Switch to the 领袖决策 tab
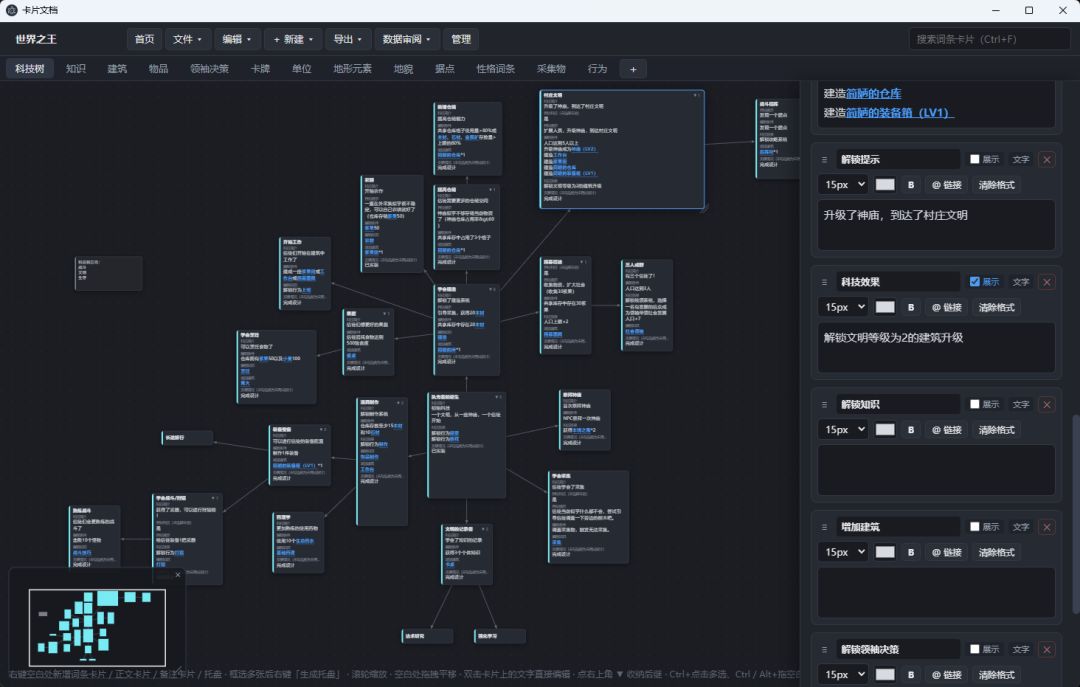The width and height of the screenshot is (1080, 687). pos(209,69)
